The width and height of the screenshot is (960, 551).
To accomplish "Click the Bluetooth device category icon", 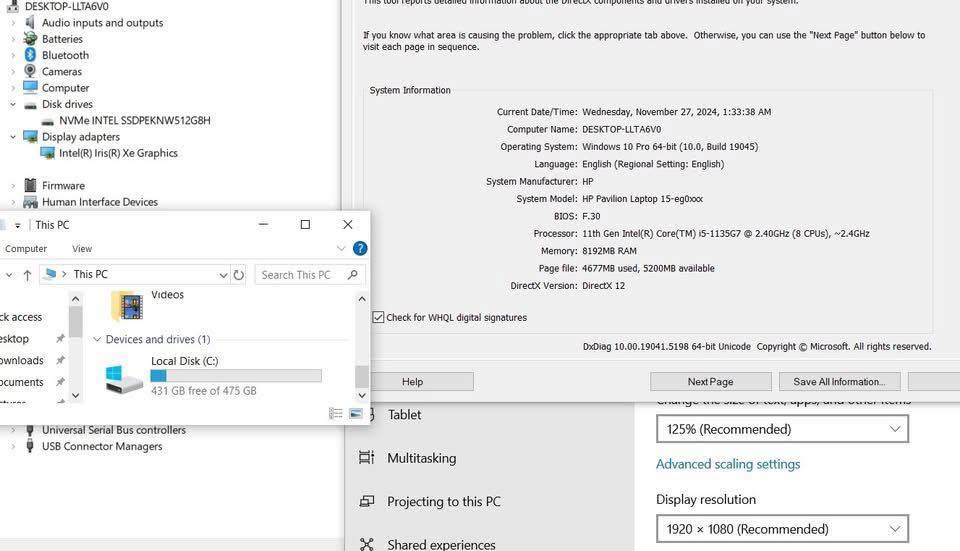I will click(30, 55).
